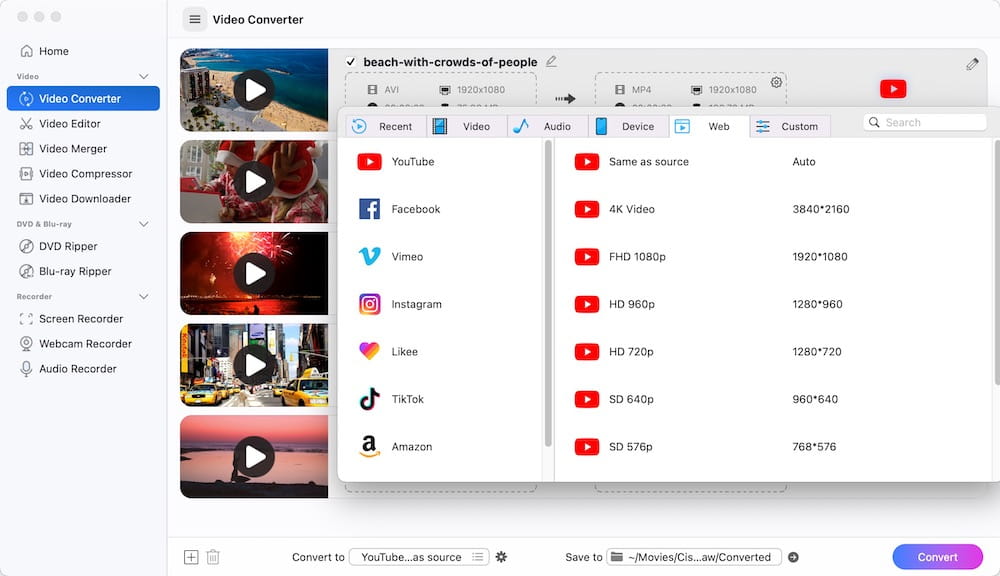
Task: Select Video Converter in the sidebar
Action: 83,98
